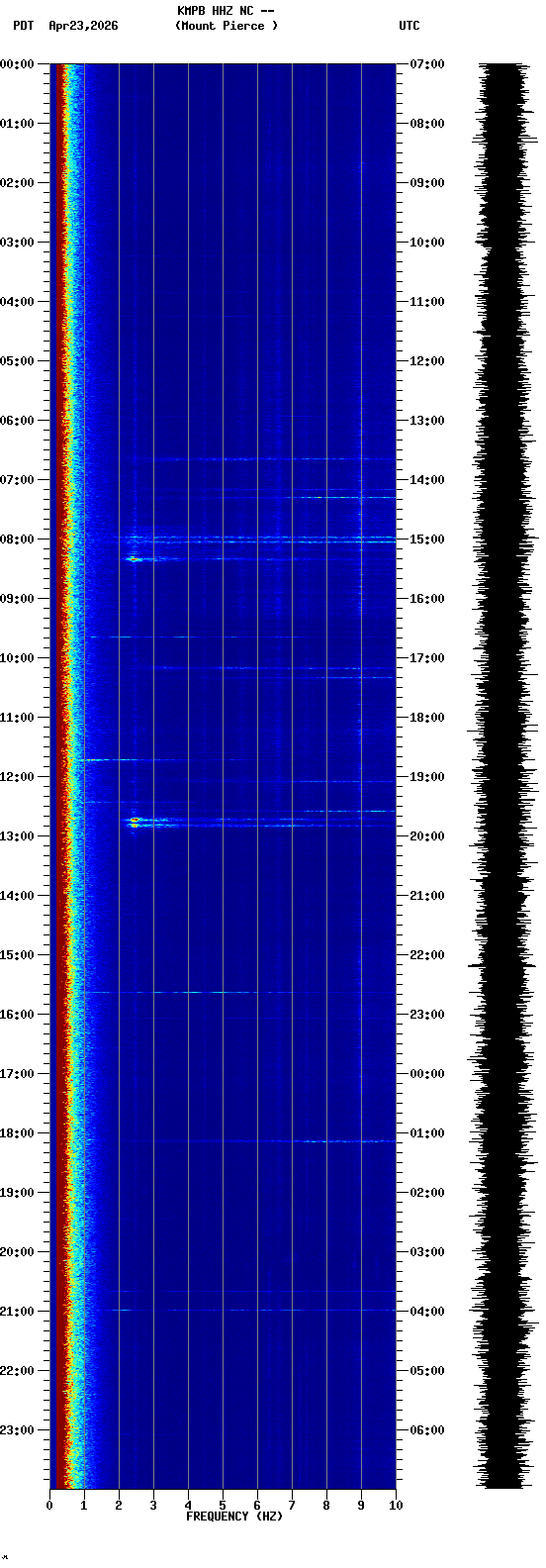Click frequency axis tick '2'

119,1506
